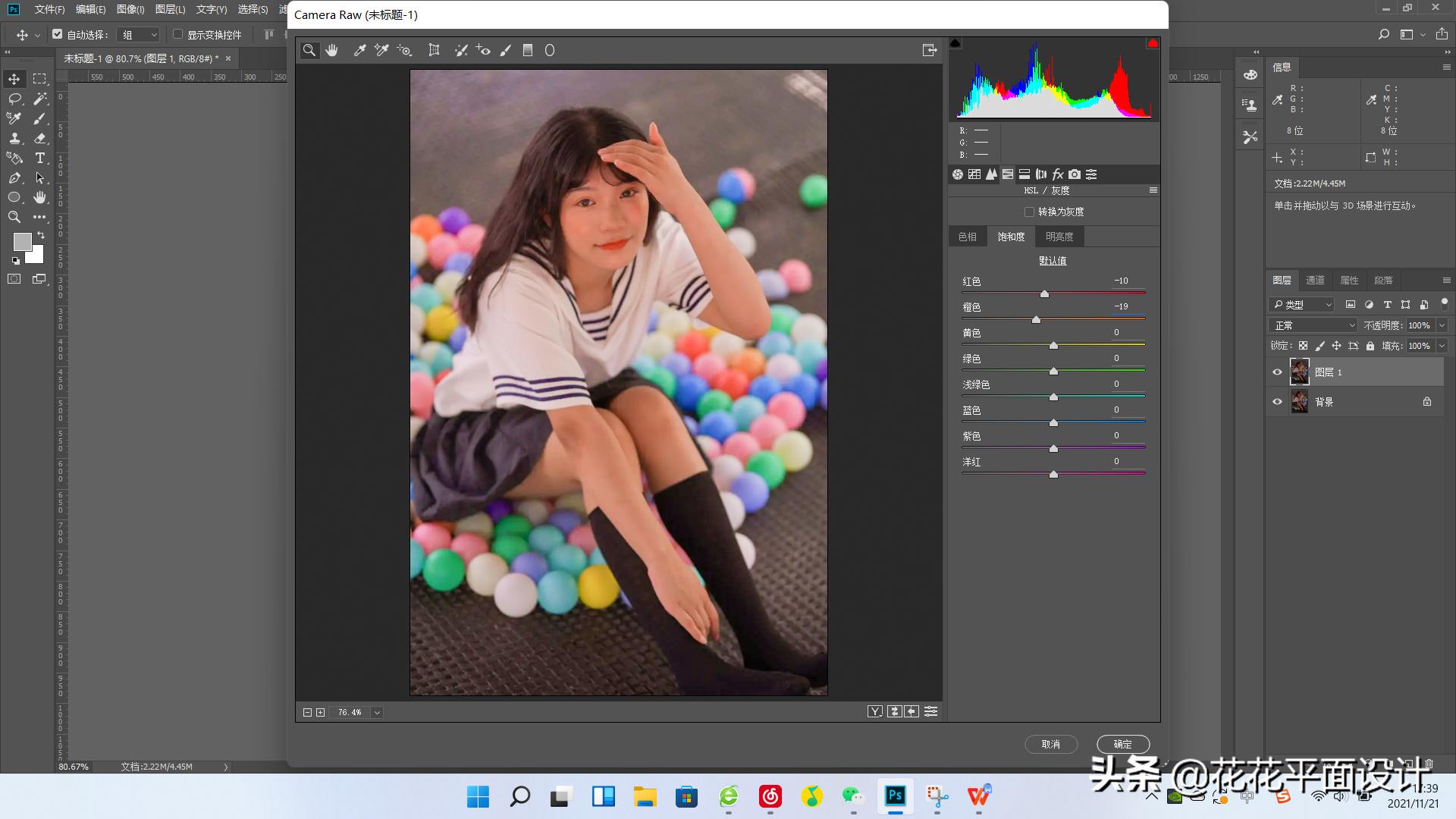Select the Hand tool in Camera Raw
Screen dimensions: 1456x819
point(331,50)
